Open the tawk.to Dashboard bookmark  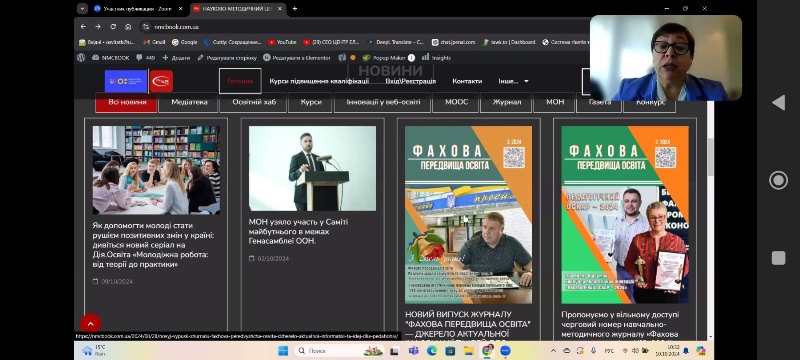click(x=509, y=42)
